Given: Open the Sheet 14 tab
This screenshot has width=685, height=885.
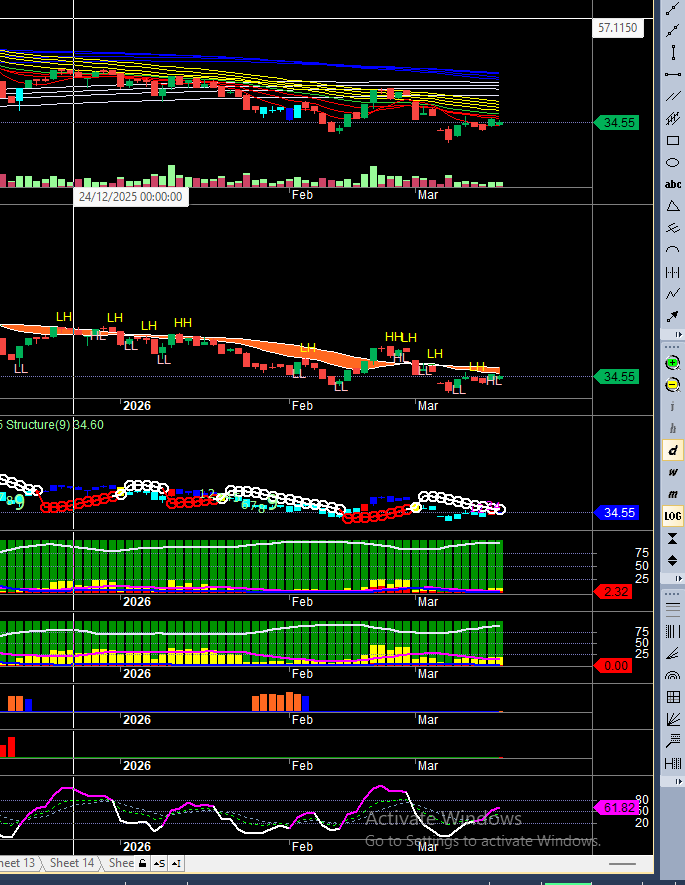Looking at the screenshot, I should pyautogui.click(x=72, y=863).
